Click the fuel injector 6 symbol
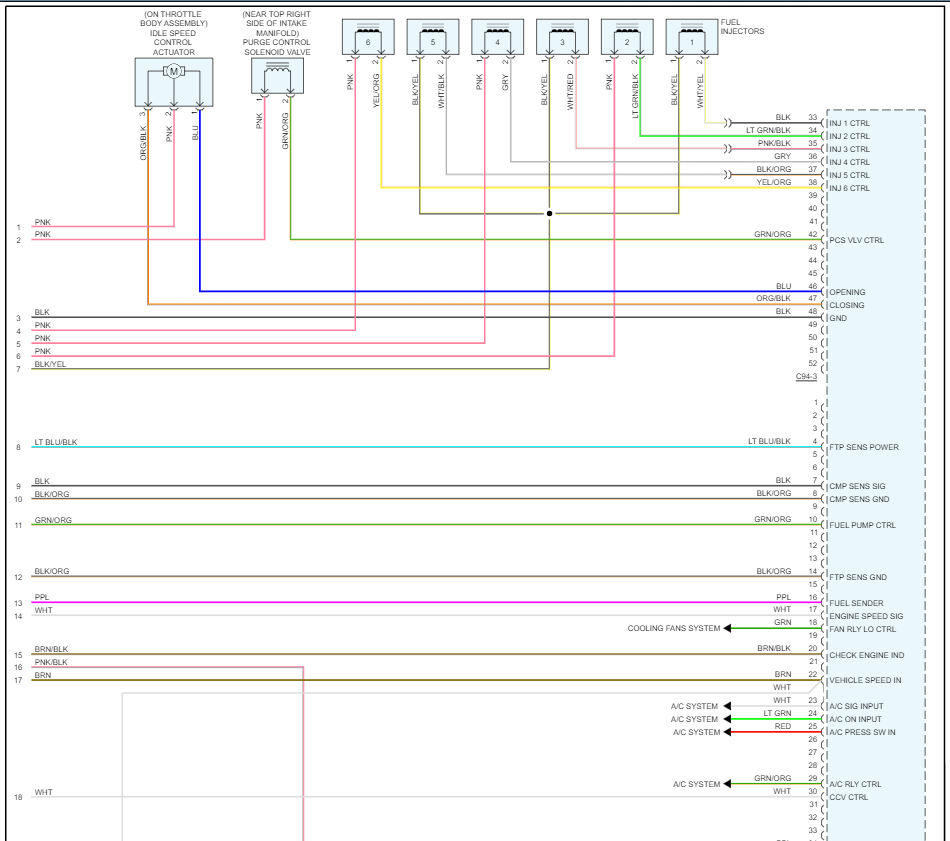The width and height of the screenshot is (950, 841). point(368,37)
